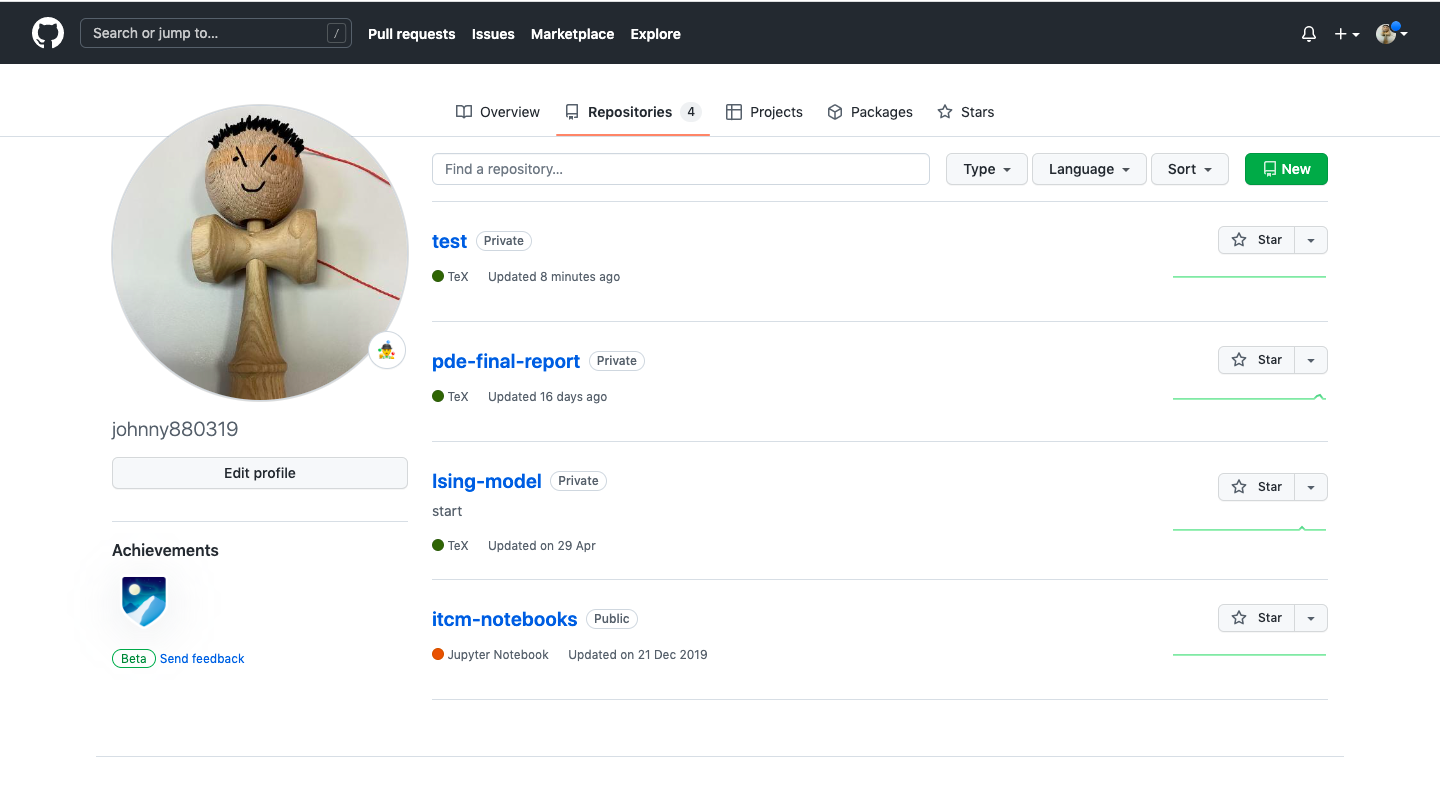Screen dimensions: 1440x791
Task: Open the Language filter dropdown
Action: 1089,169
